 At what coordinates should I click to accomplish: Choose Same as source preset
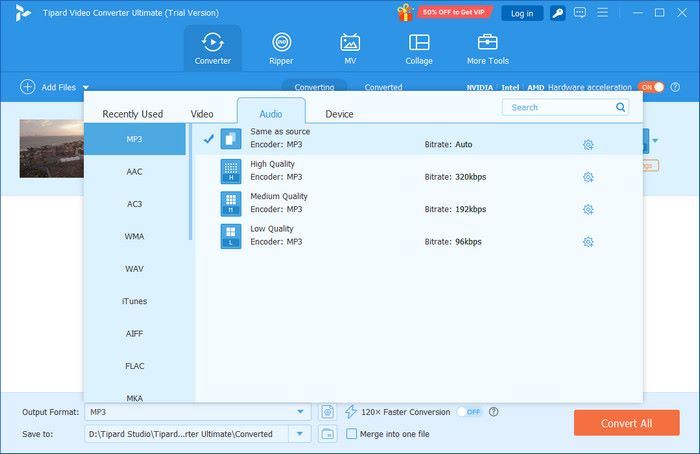click(419, 139)
